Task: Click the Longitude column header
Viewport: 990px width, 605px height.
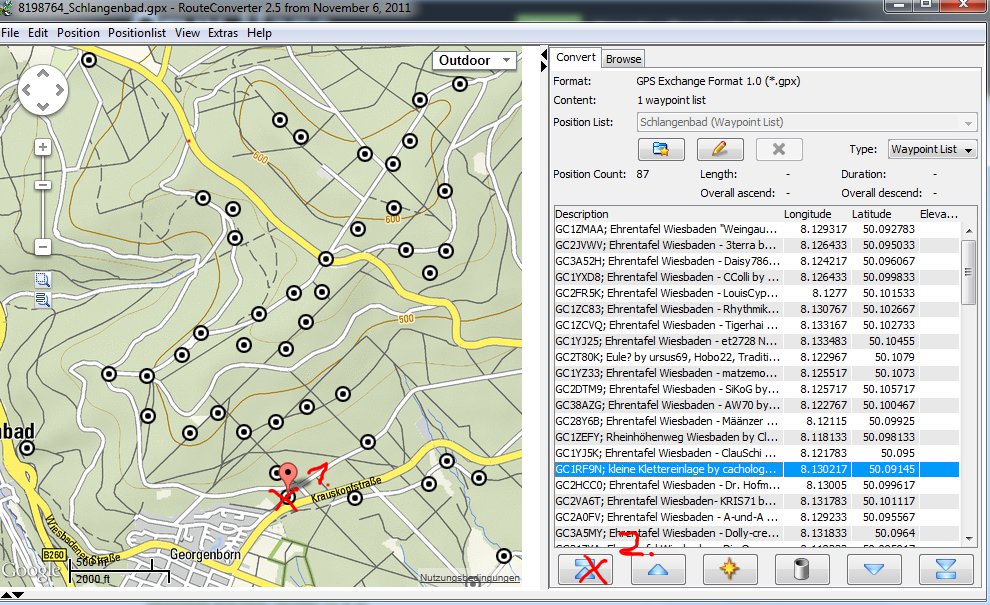Action: tap(817, 214)
